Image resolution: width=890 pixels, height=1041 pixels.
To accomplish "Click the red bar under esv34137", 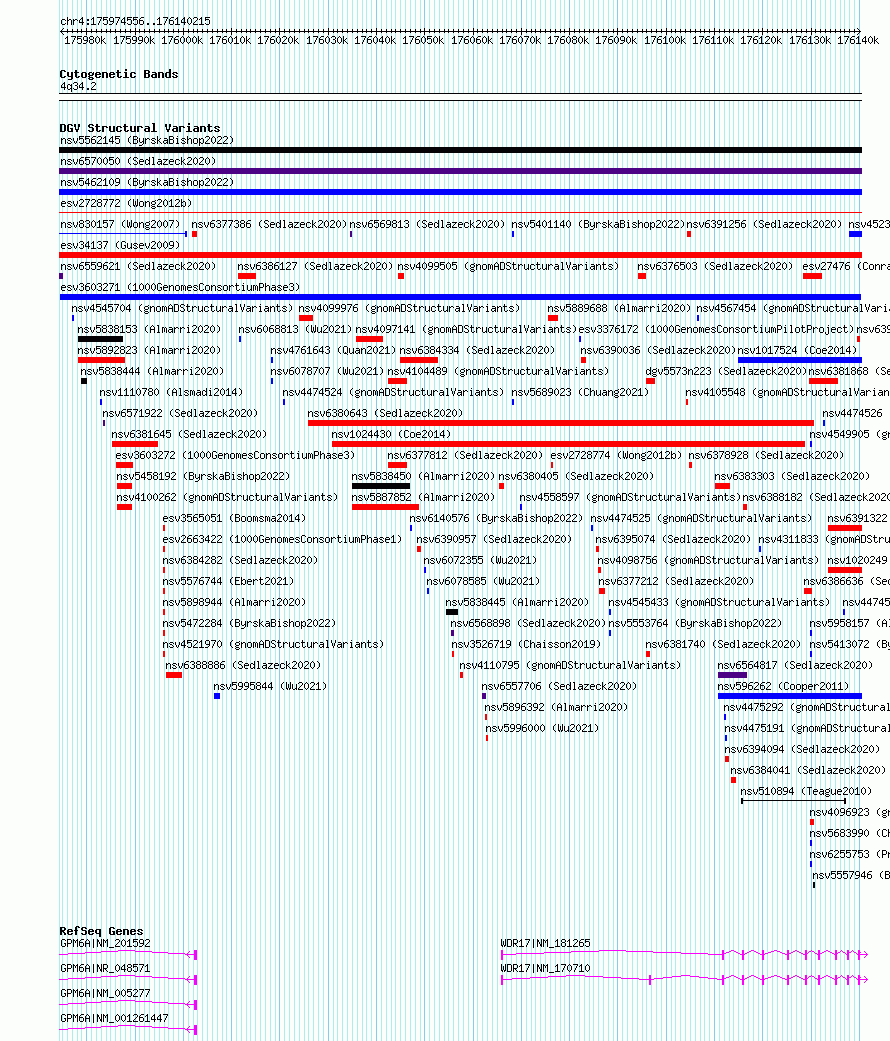I will point(460,255).
